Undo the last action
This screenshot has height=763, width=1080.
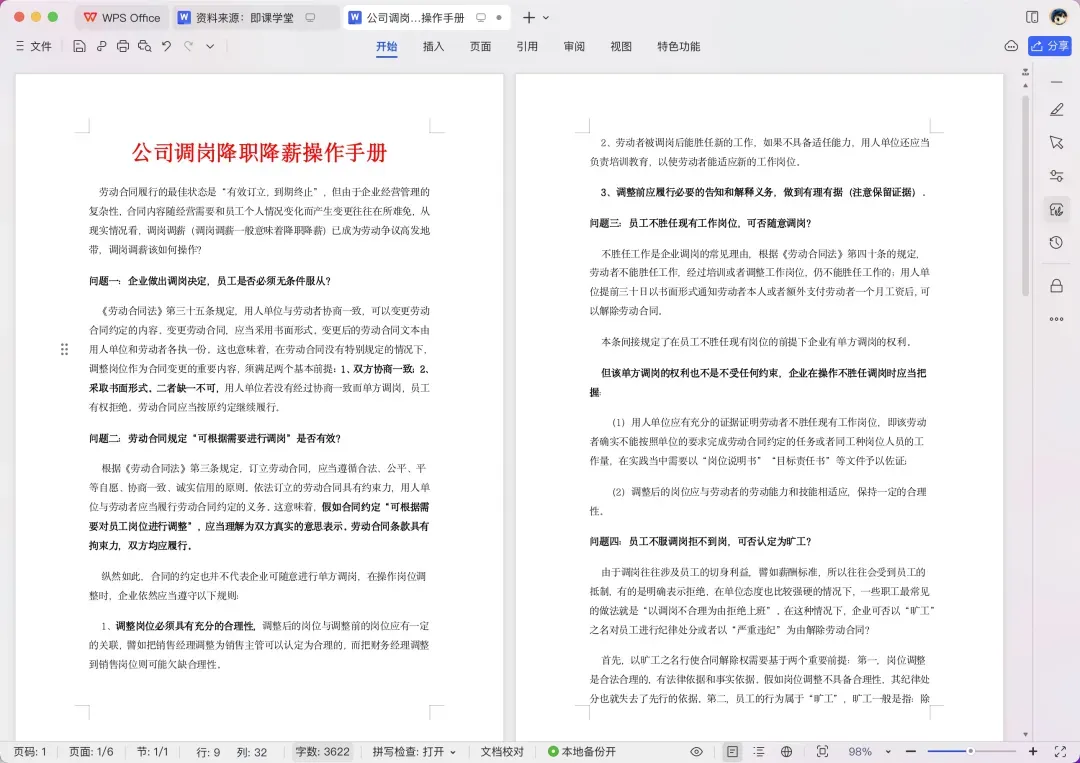[166, 46]
